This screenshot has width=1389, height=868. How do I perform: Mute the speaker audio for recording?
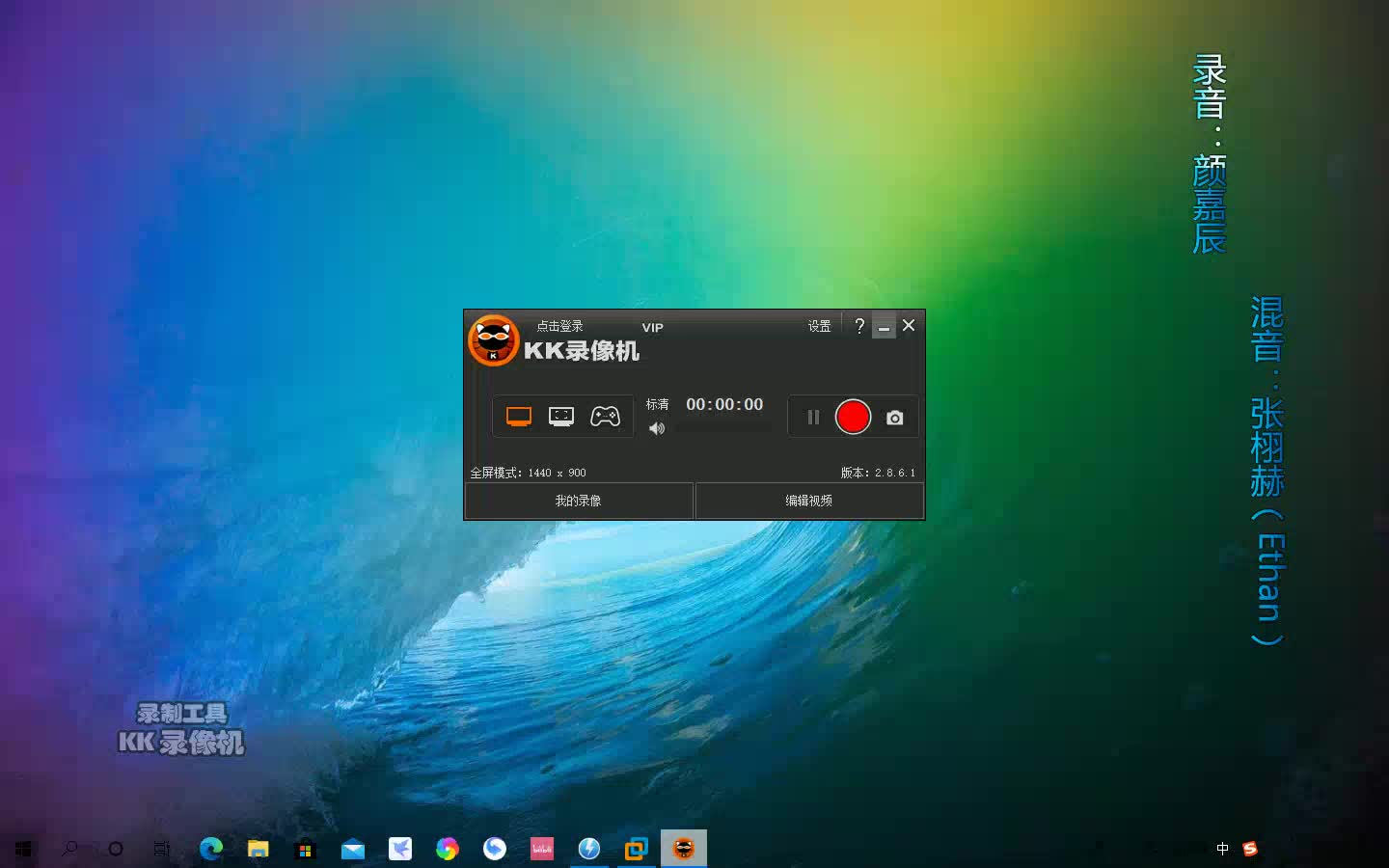[657, 428]
